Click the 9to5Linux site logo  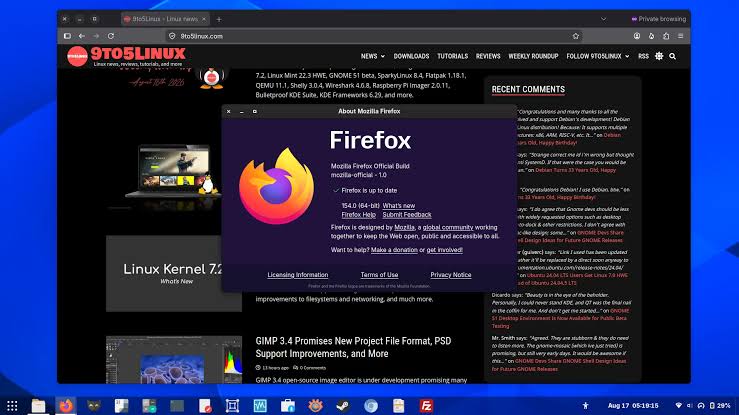click(126, 56)
